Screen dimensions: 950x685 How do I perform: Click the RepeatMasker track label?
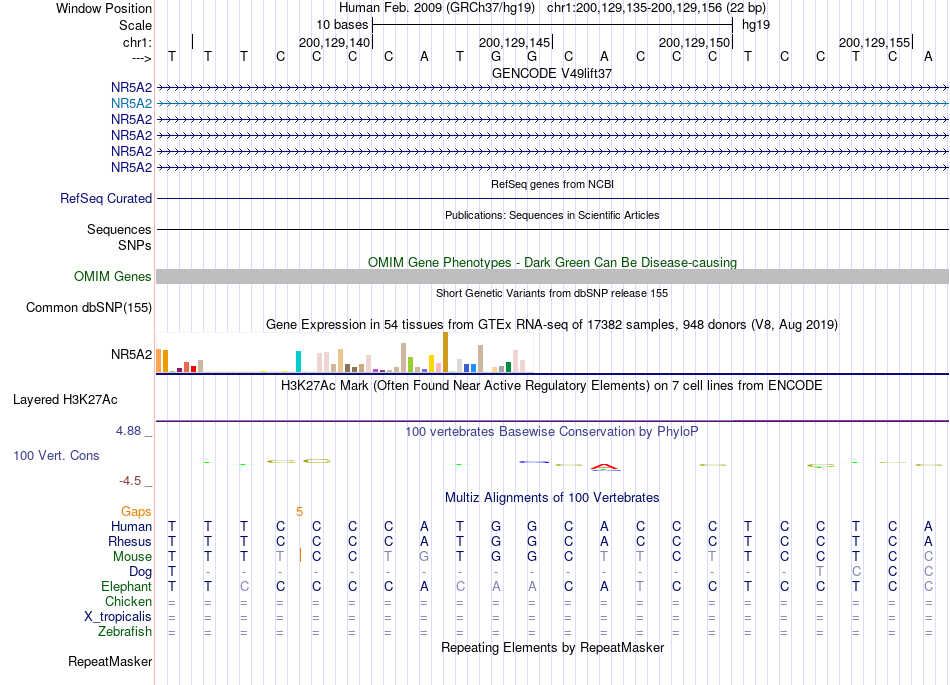point(110,661)
